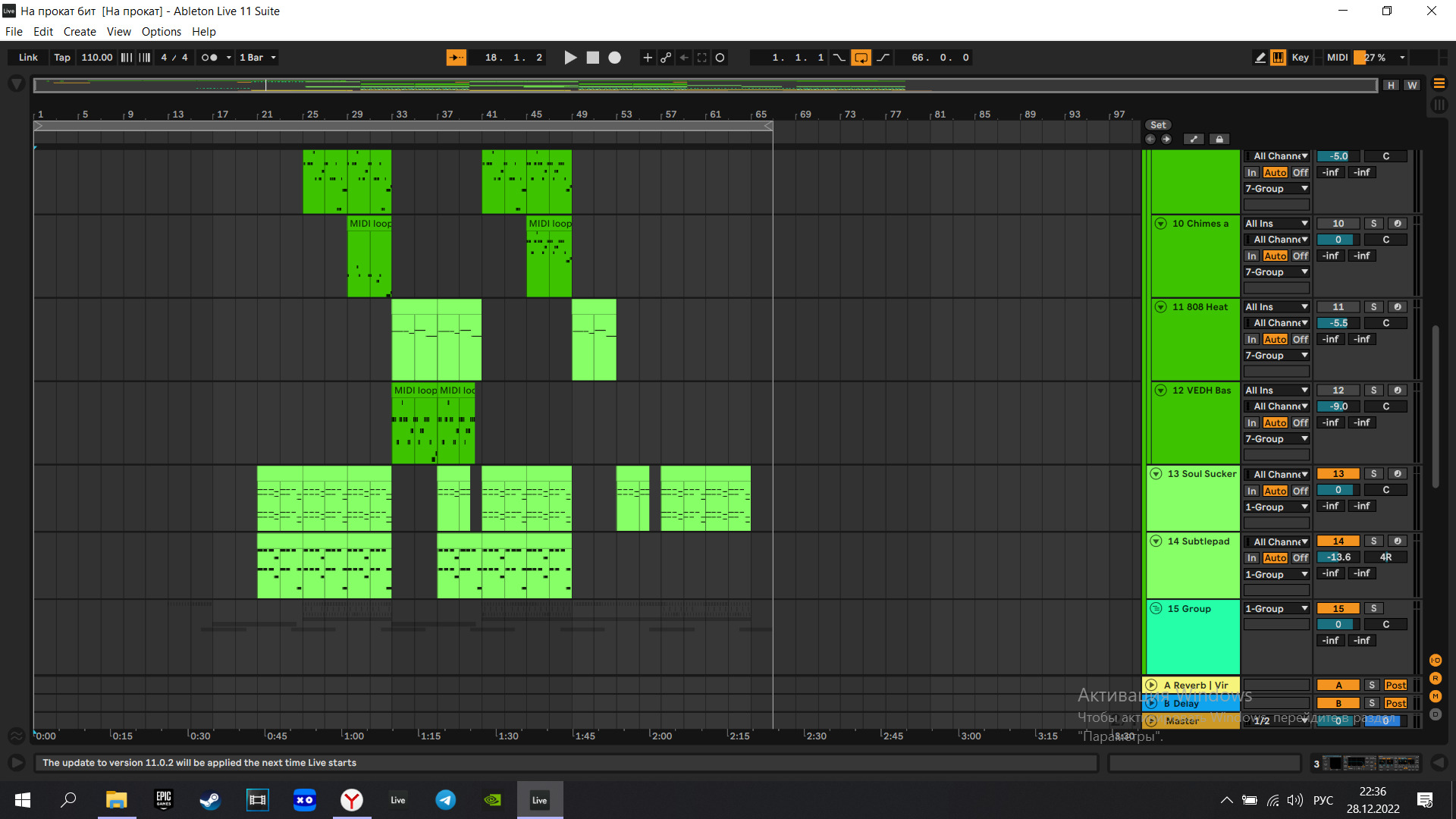Toggle MIDI Arrangement Overdub plus button
This screenshot has width=1456, height=819.
pos(648,58)
